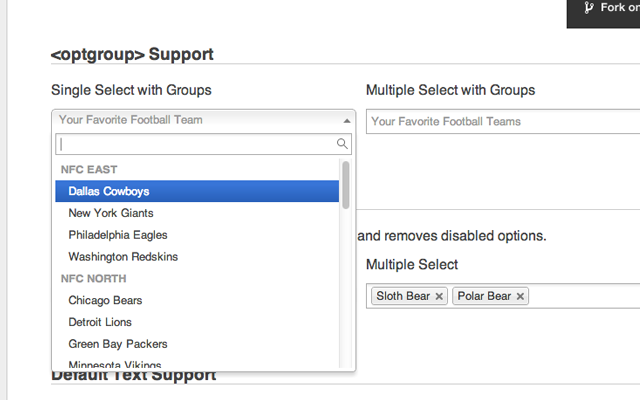The height and width of the screenshot is (400, 640).
Task: Open the bear Multiple Select field
Action: tap(584, 296)
